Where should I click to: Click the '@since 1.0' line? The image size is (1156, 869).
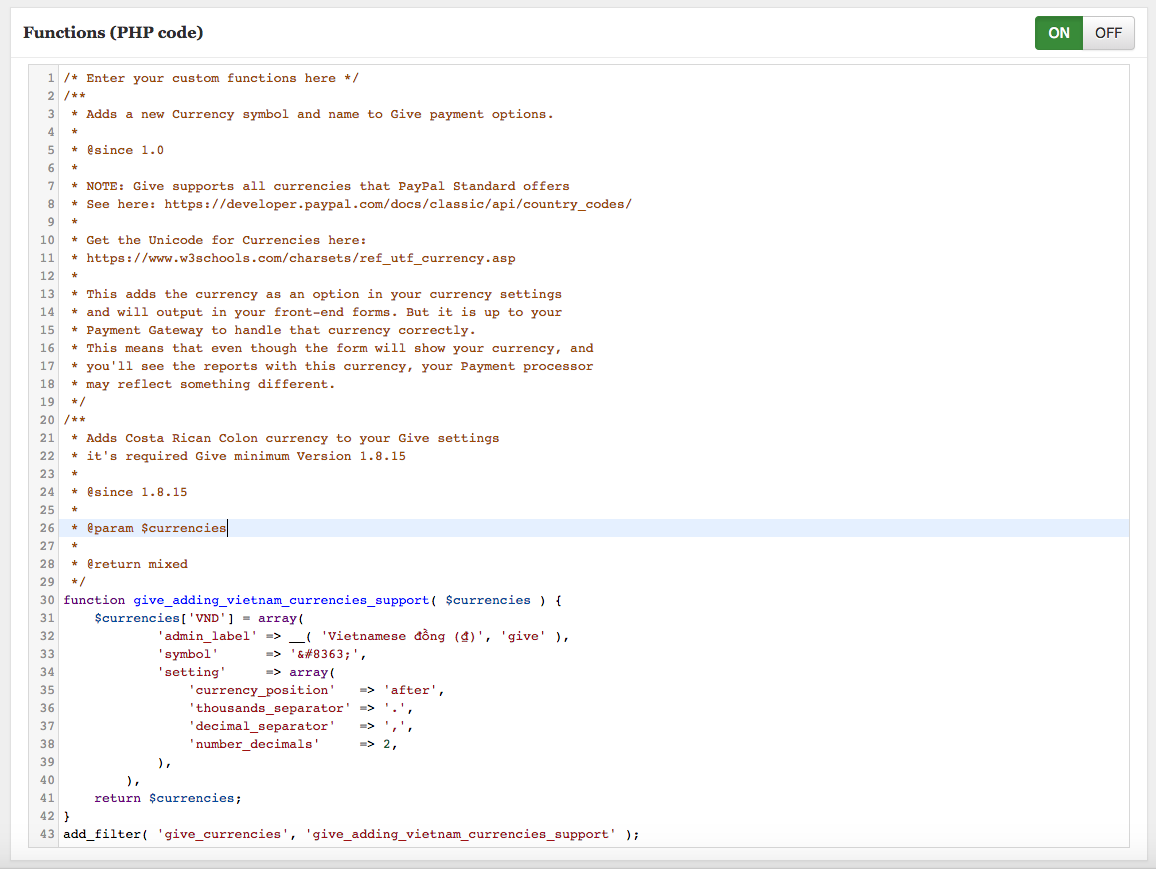[117, 150]
